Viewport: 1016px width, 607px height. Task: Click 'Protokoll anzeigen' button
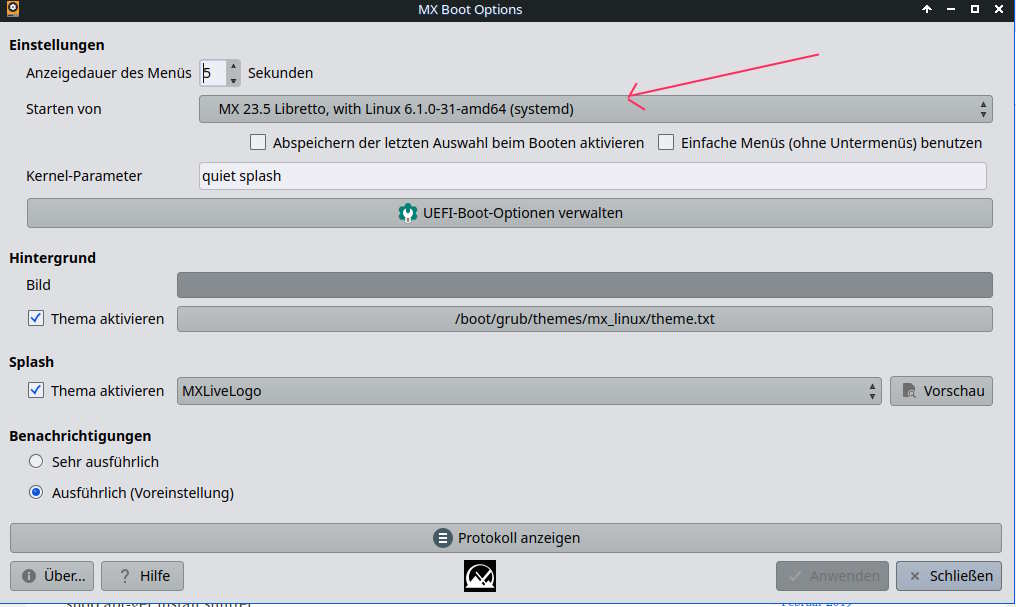point(505,538)
